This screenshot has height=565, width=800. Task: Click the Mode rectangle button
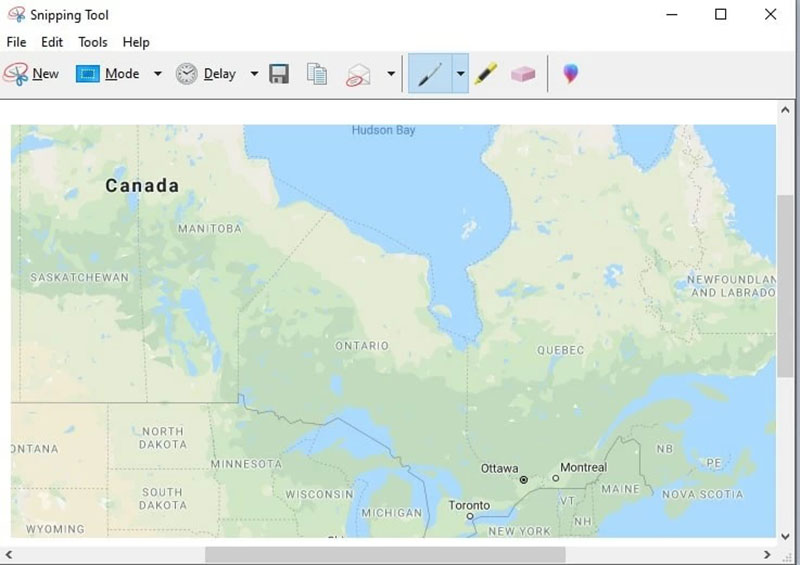[108, 74]
